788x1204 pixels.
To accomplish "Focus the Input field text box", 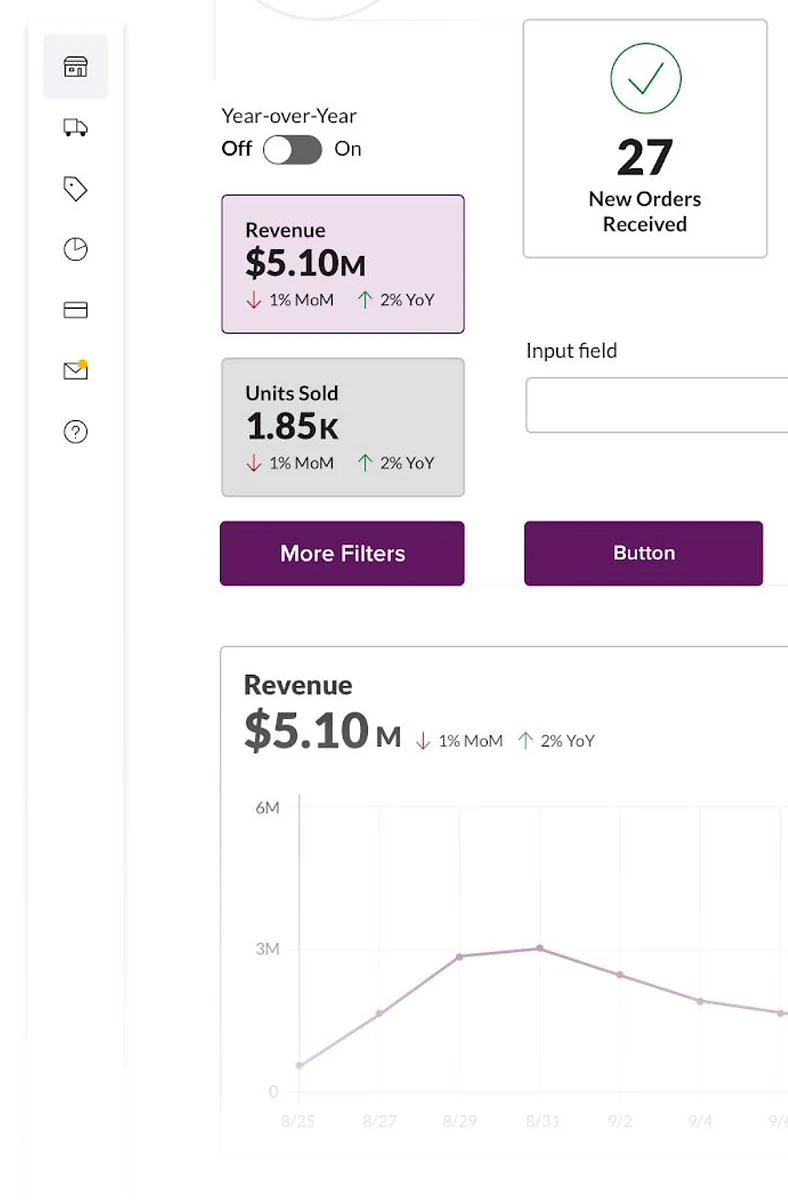I will click(x=657, y=405).
